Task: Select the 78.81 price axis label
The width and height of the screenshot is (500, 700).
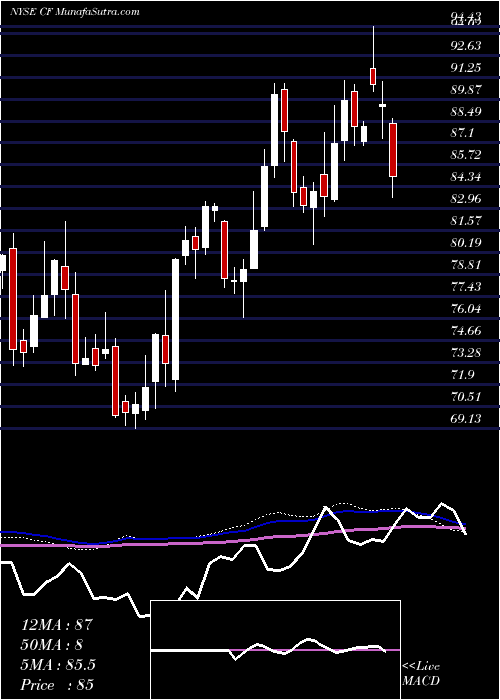Action: pos(465,265)
